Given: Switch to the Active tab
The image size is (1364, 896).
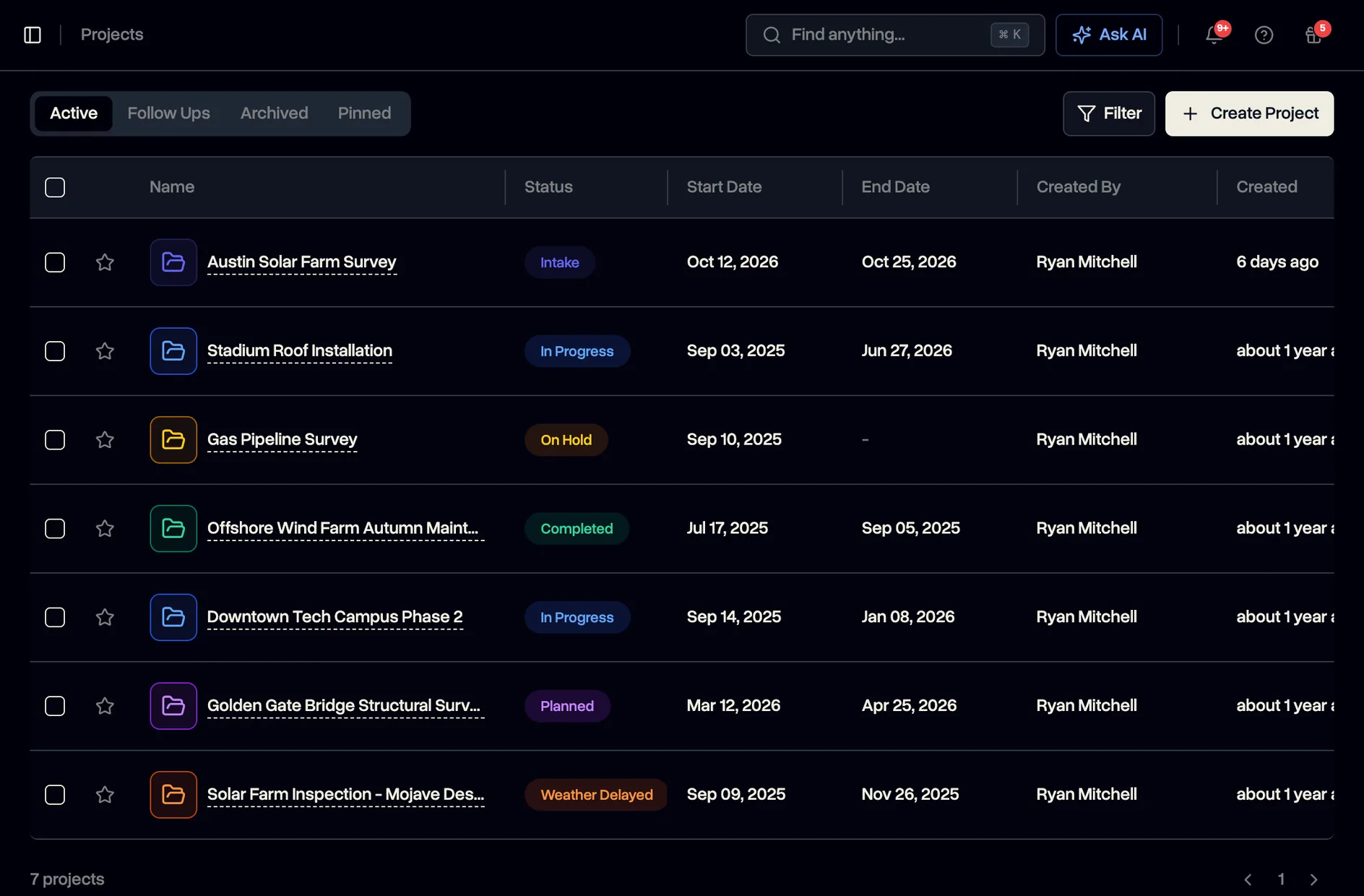Looking at the screenshot, I should tap(74, 113).
